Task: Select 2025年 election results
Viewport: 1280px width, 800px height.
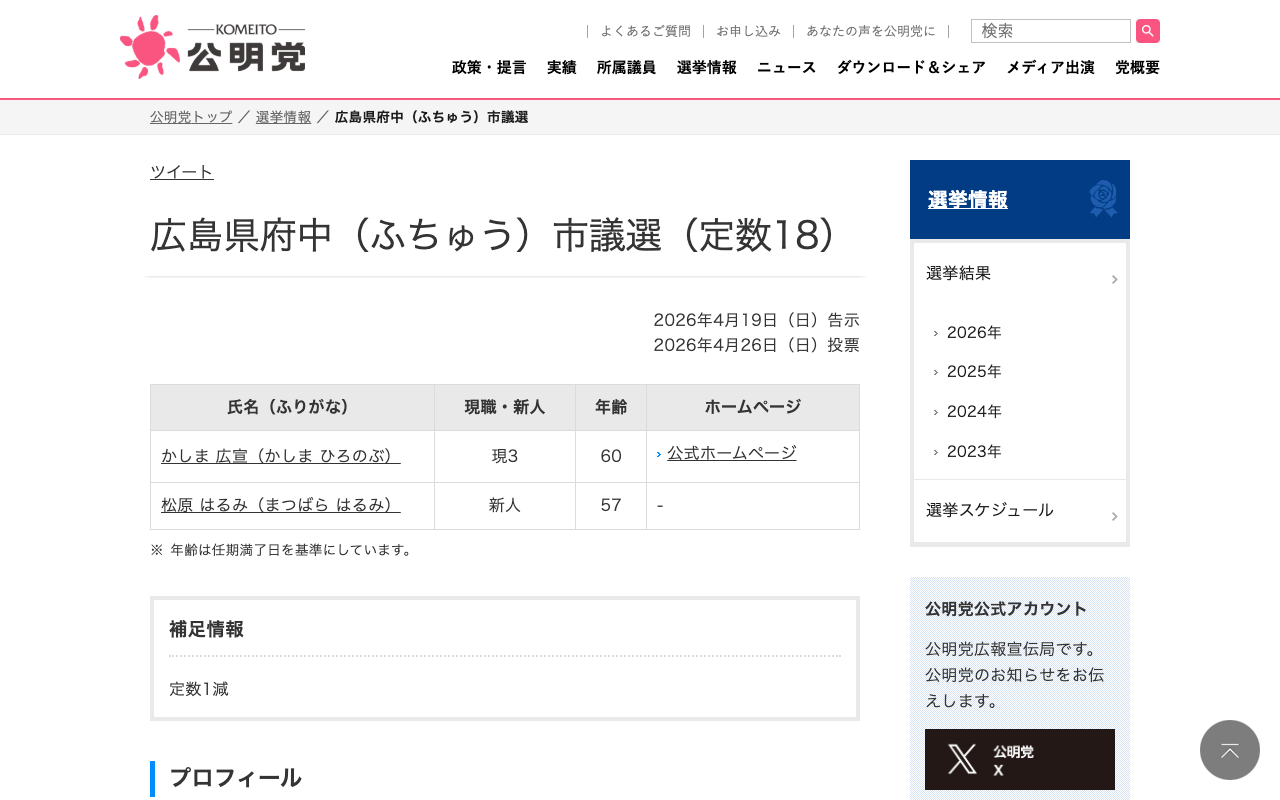Action: [974, 372]
